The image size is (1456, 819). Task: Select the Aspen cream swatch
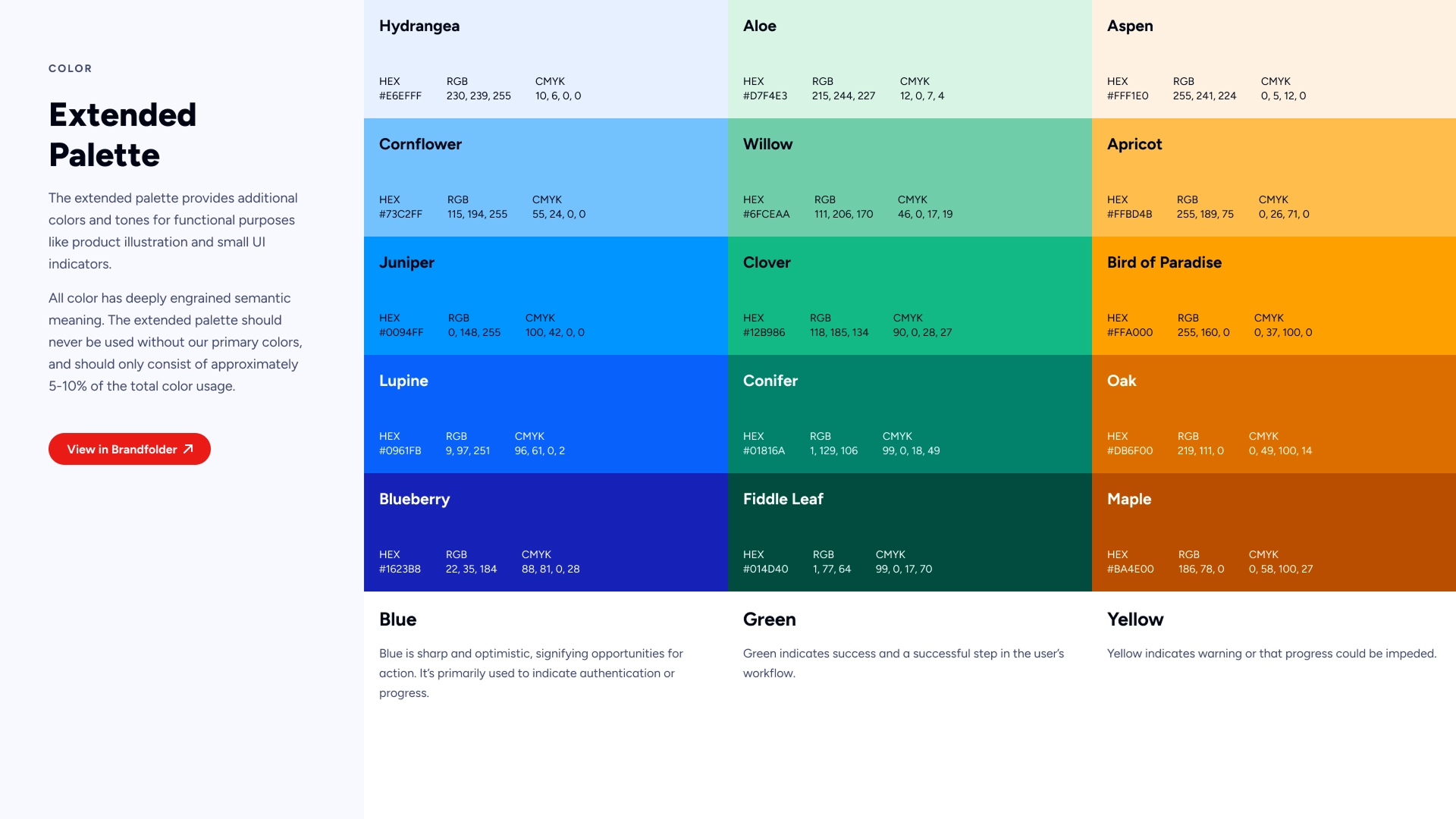click(x=1273, y=59)
